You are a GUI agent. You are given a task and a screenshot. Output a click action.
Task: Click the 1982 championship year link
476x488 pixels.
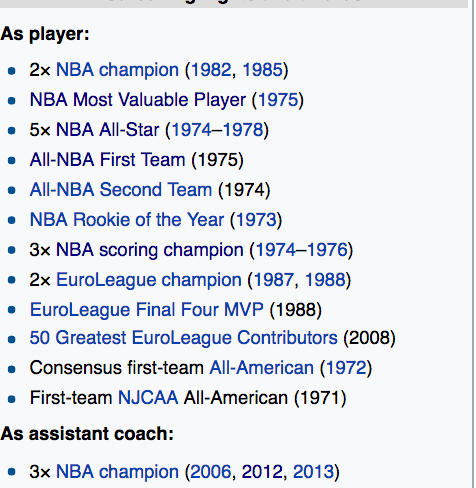coord(211,70)
